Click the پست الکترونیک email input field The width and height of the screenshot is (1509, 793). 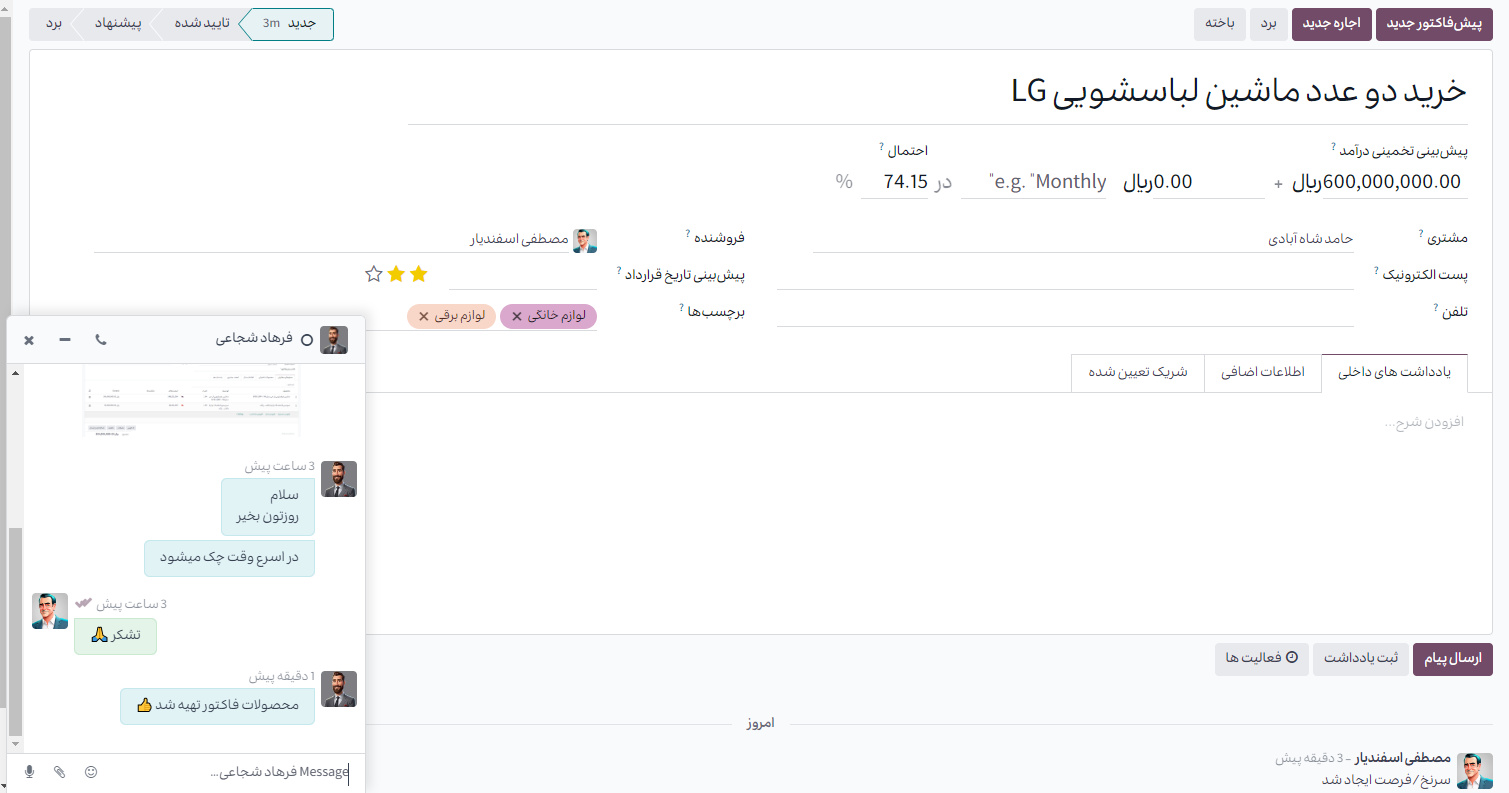pyautogui.click(x=1065, y=276)
